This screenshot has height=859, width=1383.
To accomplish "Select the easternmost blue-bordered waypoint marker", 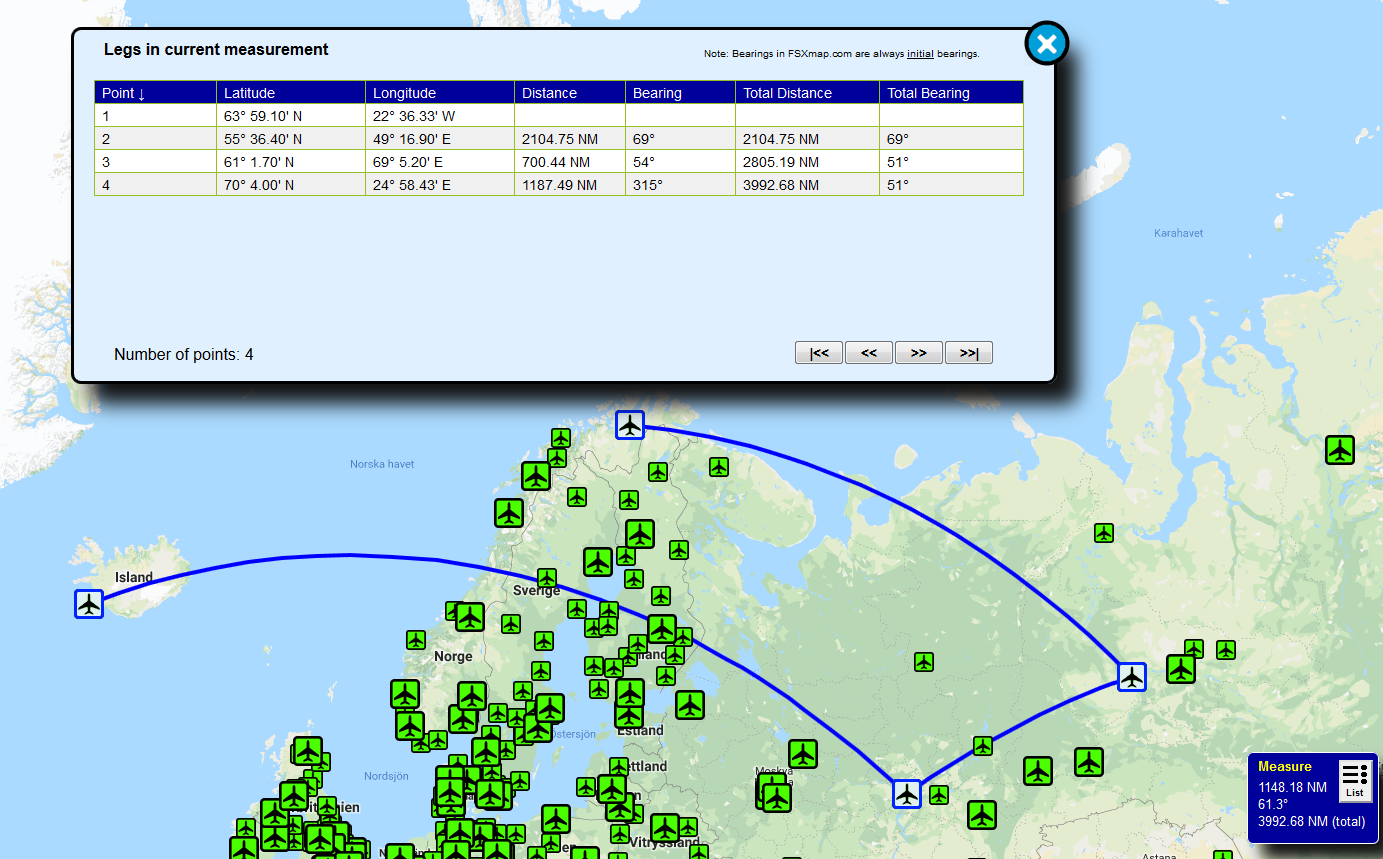I will (x=1131, y=677).
